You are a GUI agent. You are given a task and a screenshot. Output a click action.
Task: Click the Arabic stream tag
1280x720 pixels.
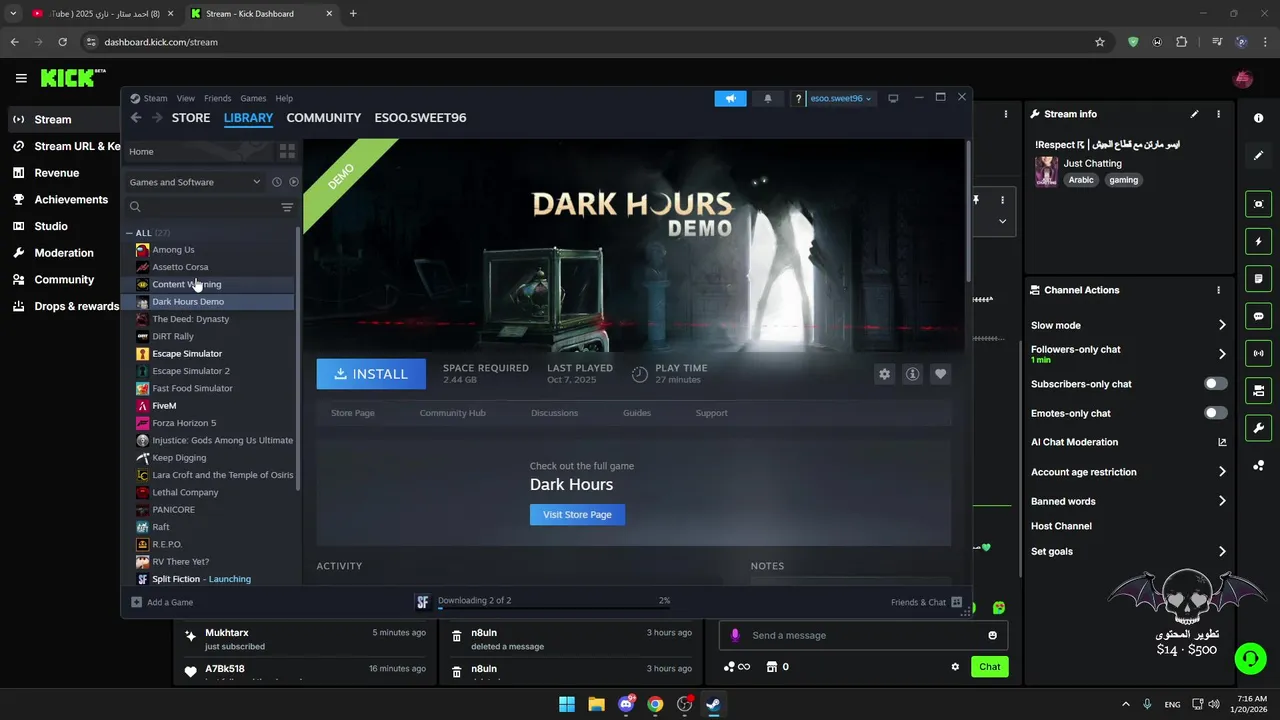point(1080,180)
